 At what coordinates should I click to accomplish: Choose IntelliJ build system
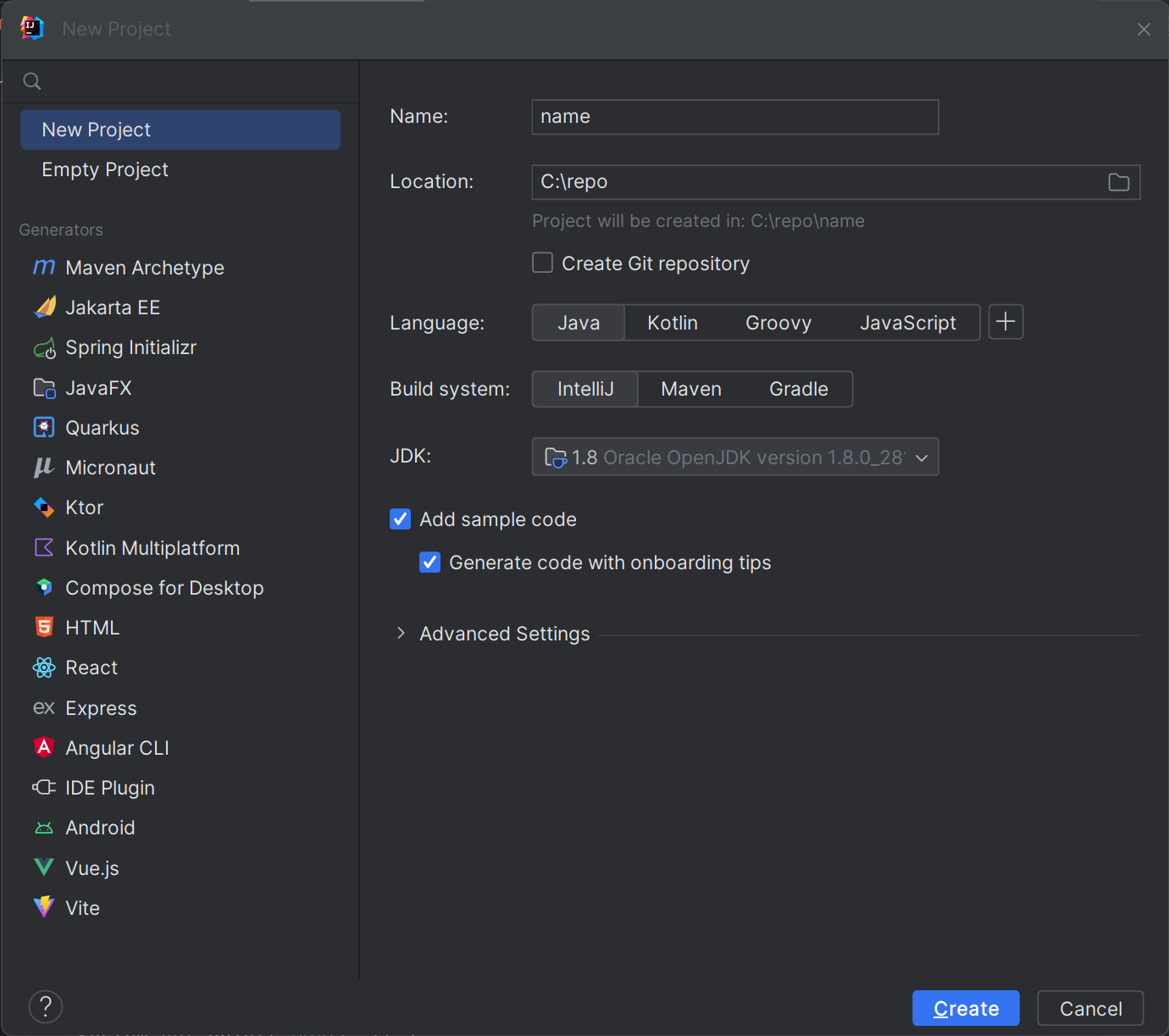[585, 389]
